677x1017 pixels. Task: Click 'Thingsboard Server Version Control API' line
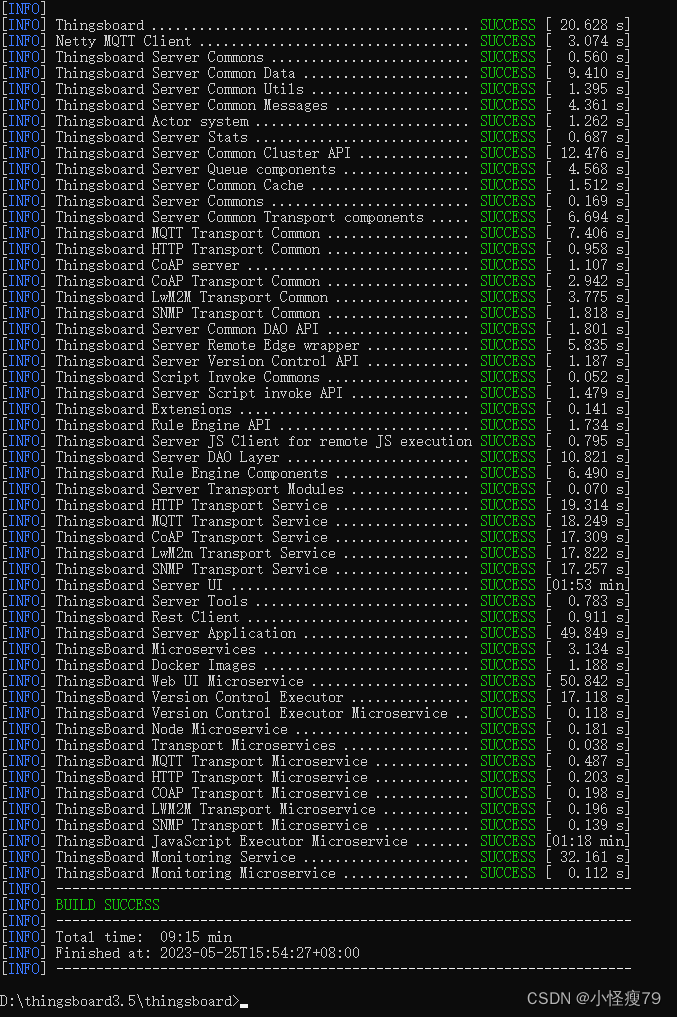pyautogui.click(x=316, y=361)
